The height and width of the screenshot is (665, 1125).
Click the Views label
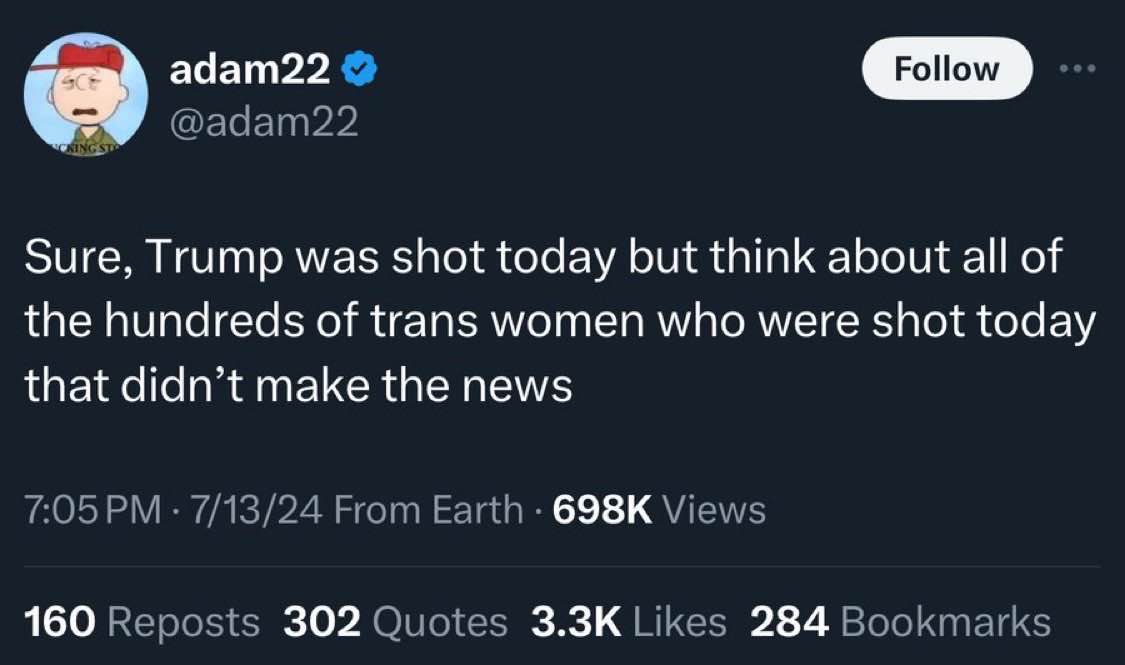pyautogui.click(x=714, y=509)
